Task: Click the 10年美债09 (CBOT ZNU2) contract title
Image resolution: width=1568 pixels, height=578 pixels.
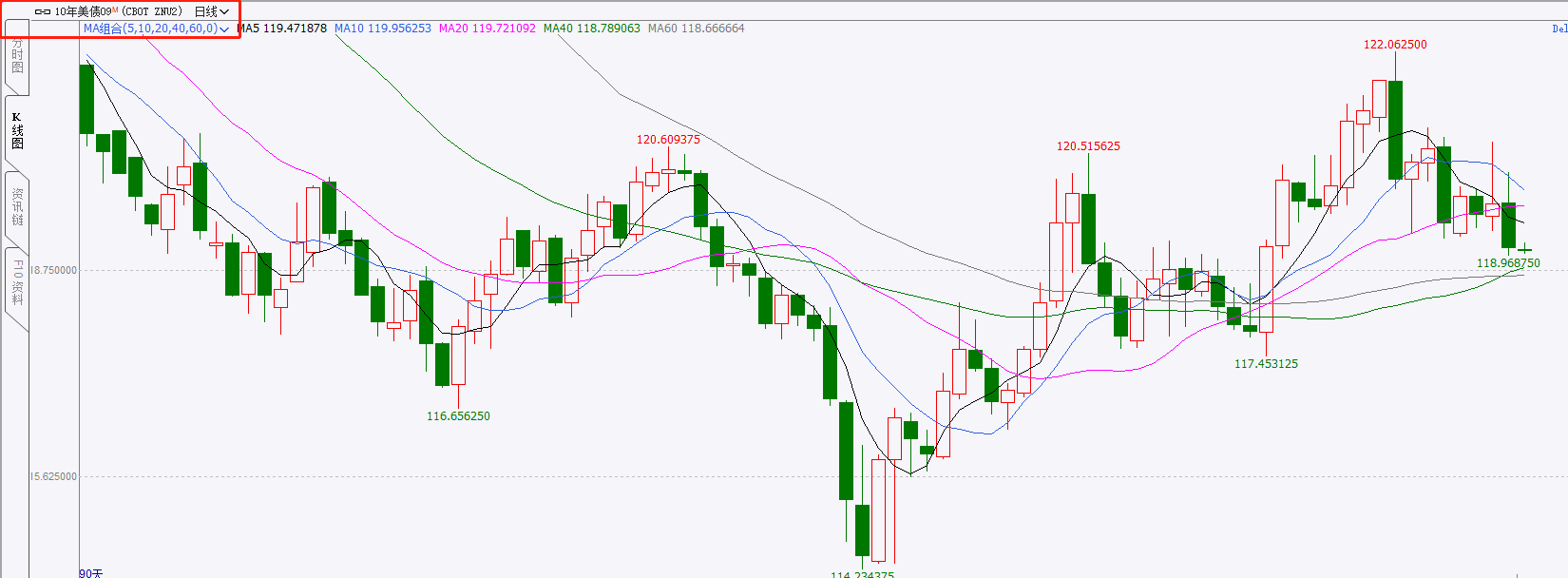Action: (118, 11)
